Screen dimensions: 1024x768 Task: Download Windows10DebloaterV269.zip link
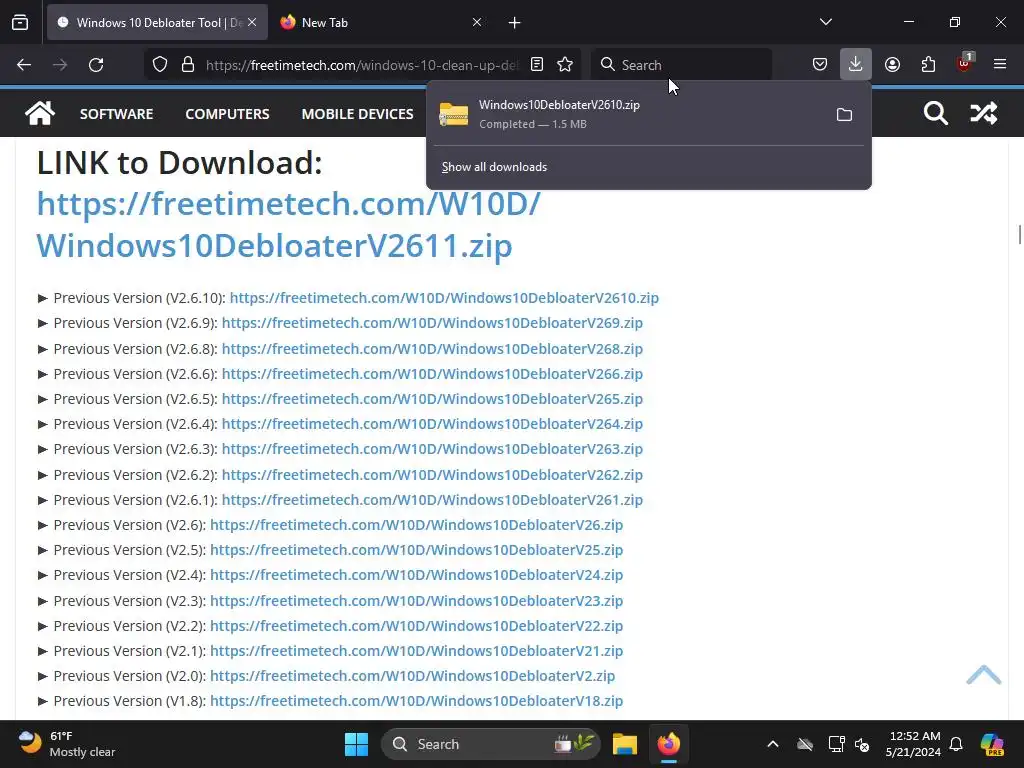coord(432,323)
